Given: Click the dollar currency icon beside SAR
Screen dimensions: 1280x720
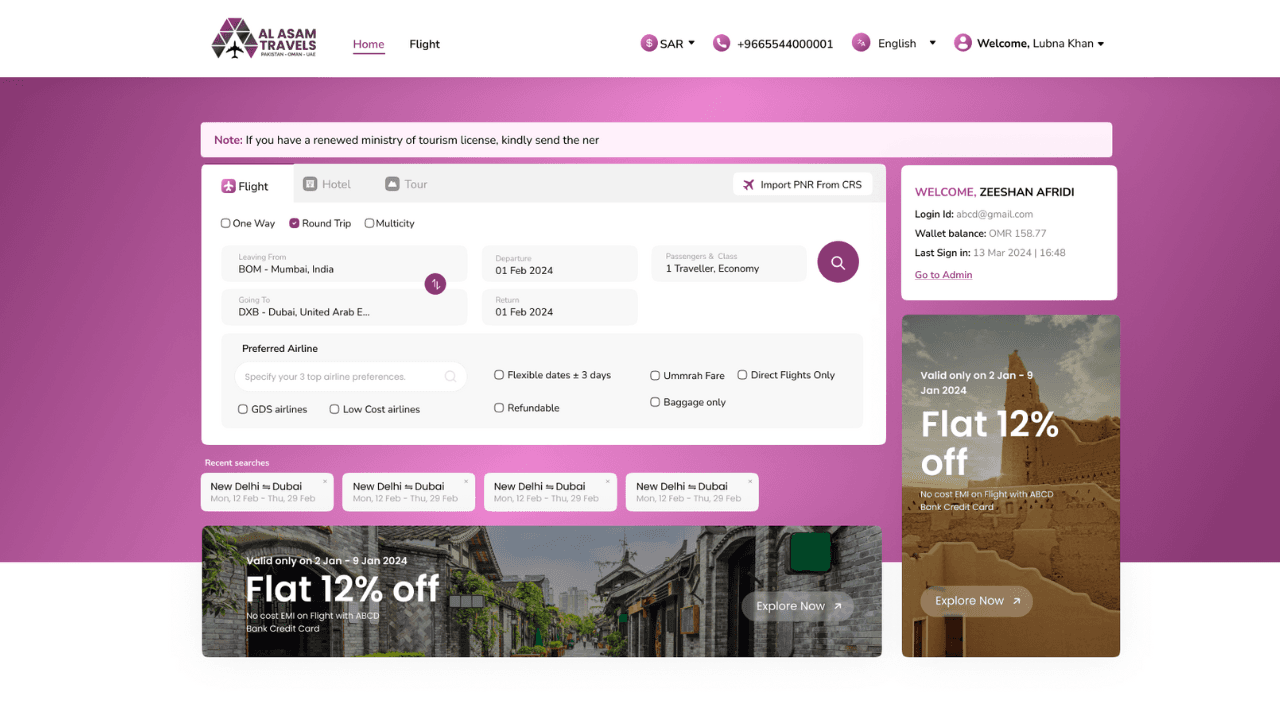Looking at the screenshot, I should 649,43.
